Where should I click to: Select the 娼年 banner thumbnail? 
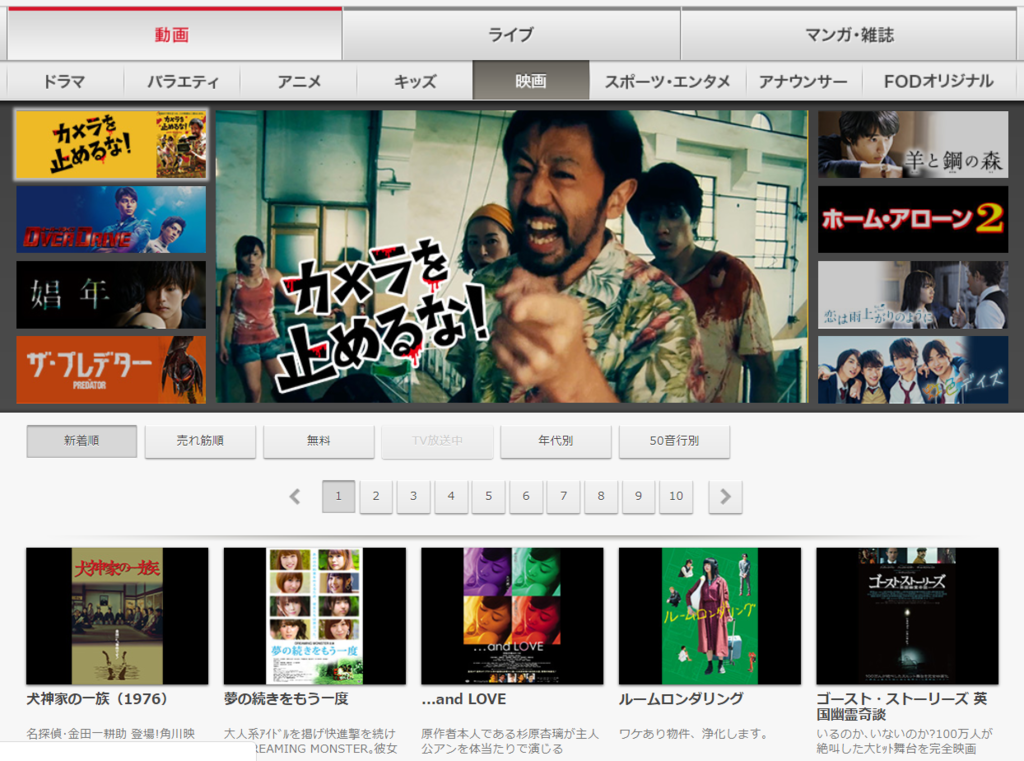coord(111,295)
